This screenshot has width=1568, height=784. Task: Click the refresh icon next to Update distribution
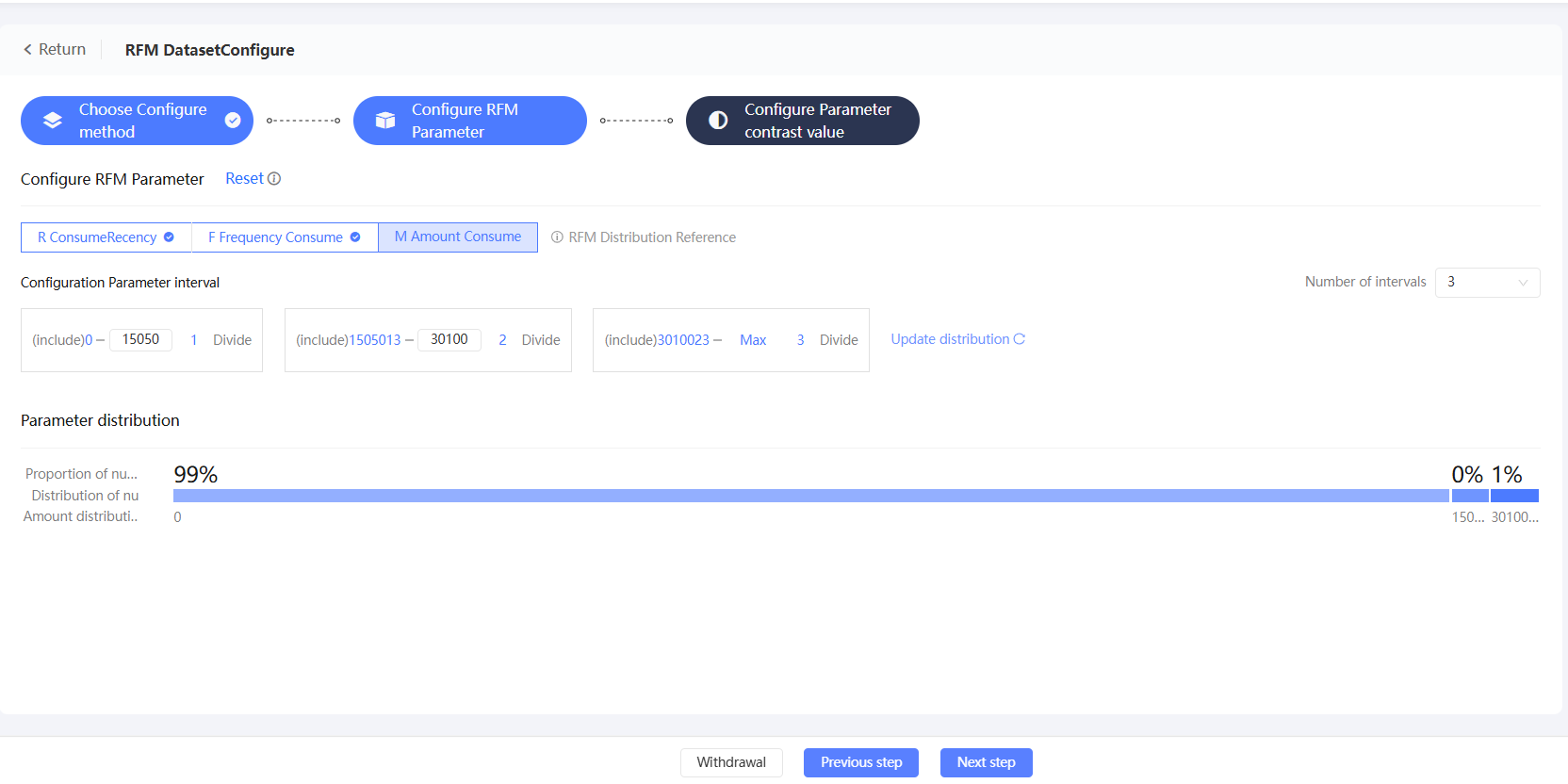click(1020, 339)
